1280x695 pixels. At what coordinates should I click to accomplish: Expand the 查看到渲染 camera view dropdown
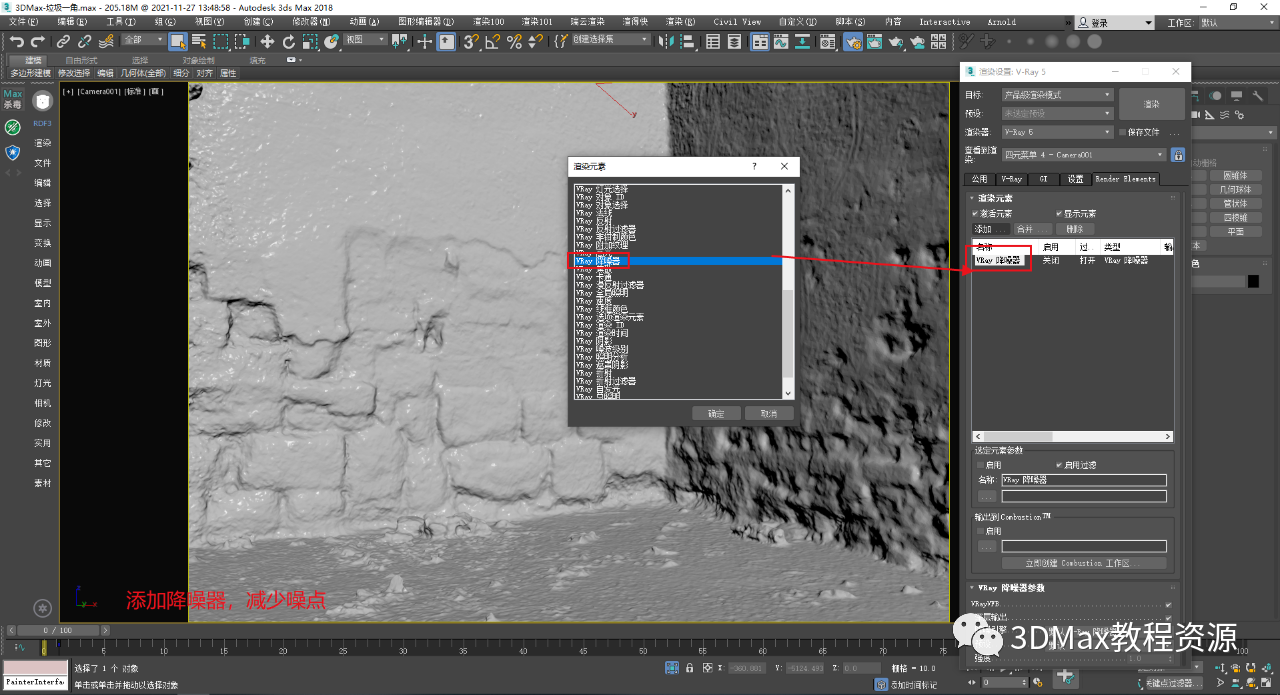coord(1083,155)
